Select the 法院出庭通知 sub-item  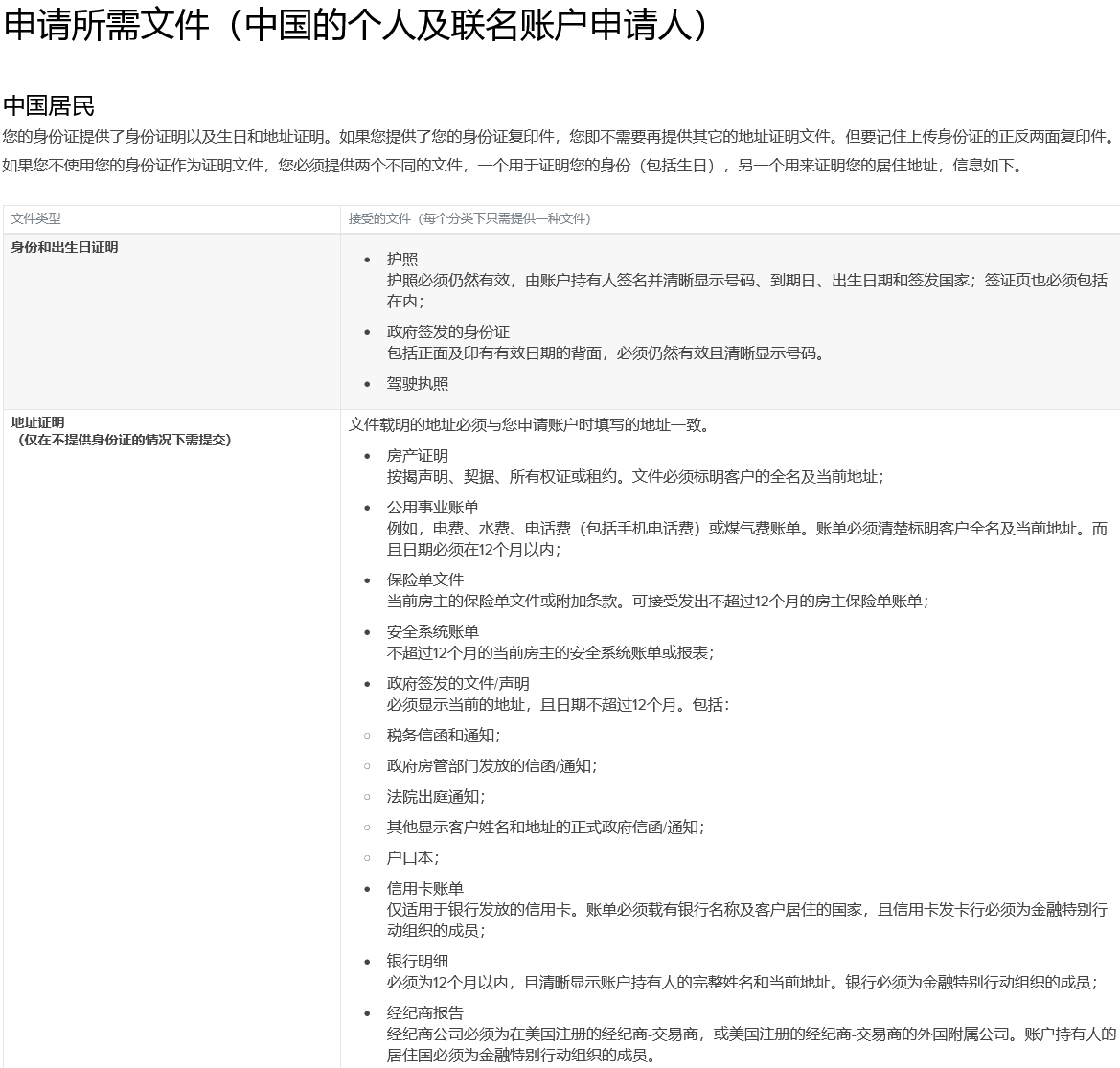[x=436, y=797]
